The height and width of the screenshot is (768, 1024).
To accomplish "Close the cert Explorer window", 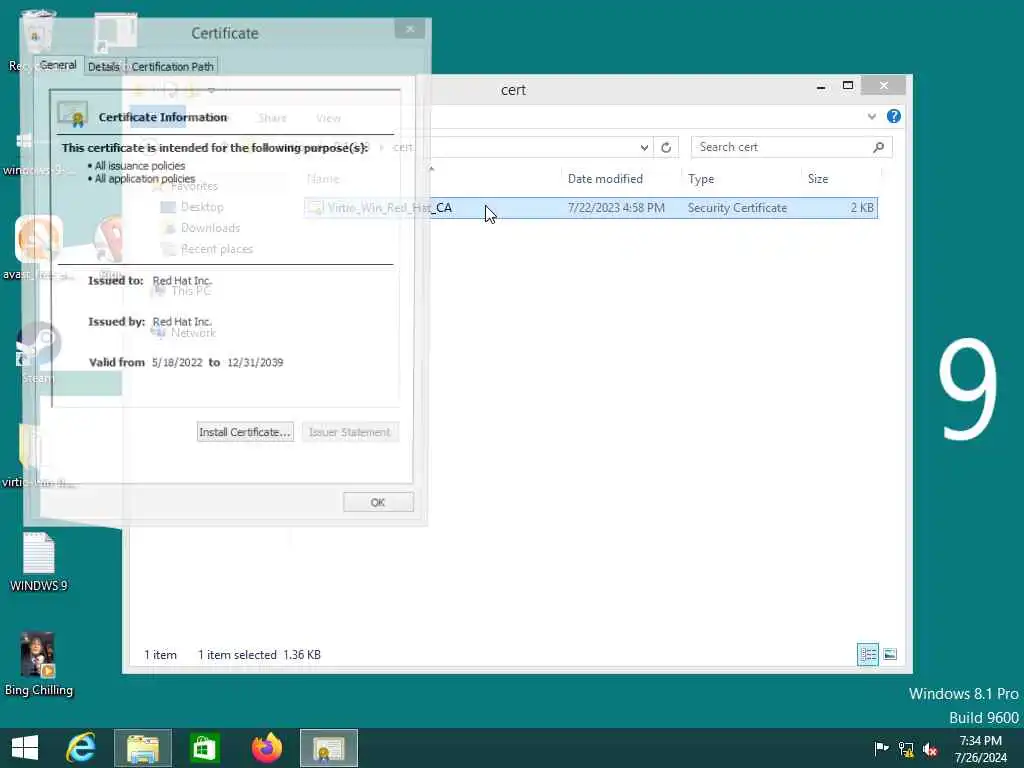I will click(884, 86).
